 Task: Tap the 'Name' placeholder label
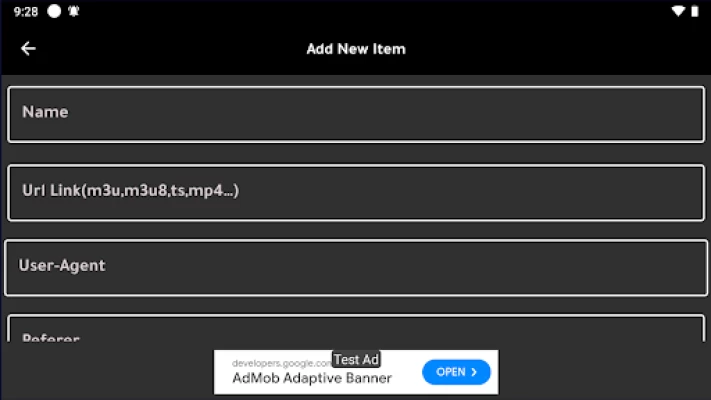tap(45, 112)
